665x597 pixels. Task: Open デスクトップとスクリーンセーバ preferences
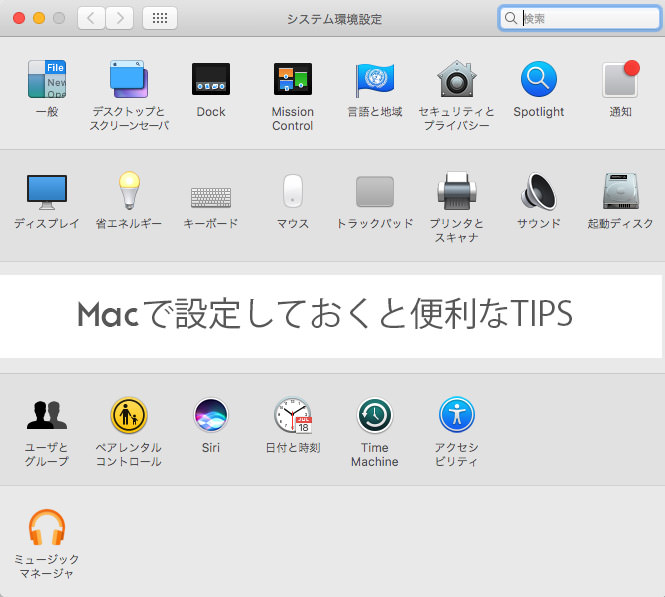coord(129,79)
